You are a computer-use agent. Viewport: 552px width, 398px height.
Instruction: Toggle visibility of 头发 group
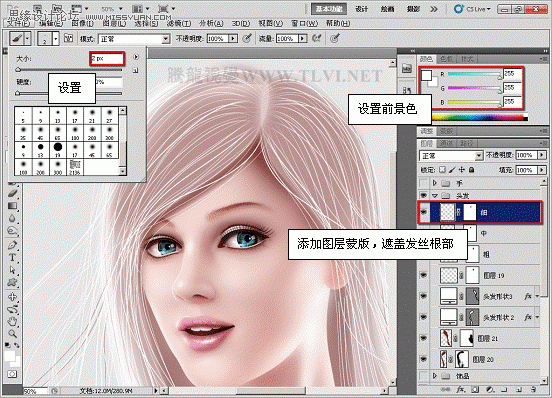click(x=424, y=195)
